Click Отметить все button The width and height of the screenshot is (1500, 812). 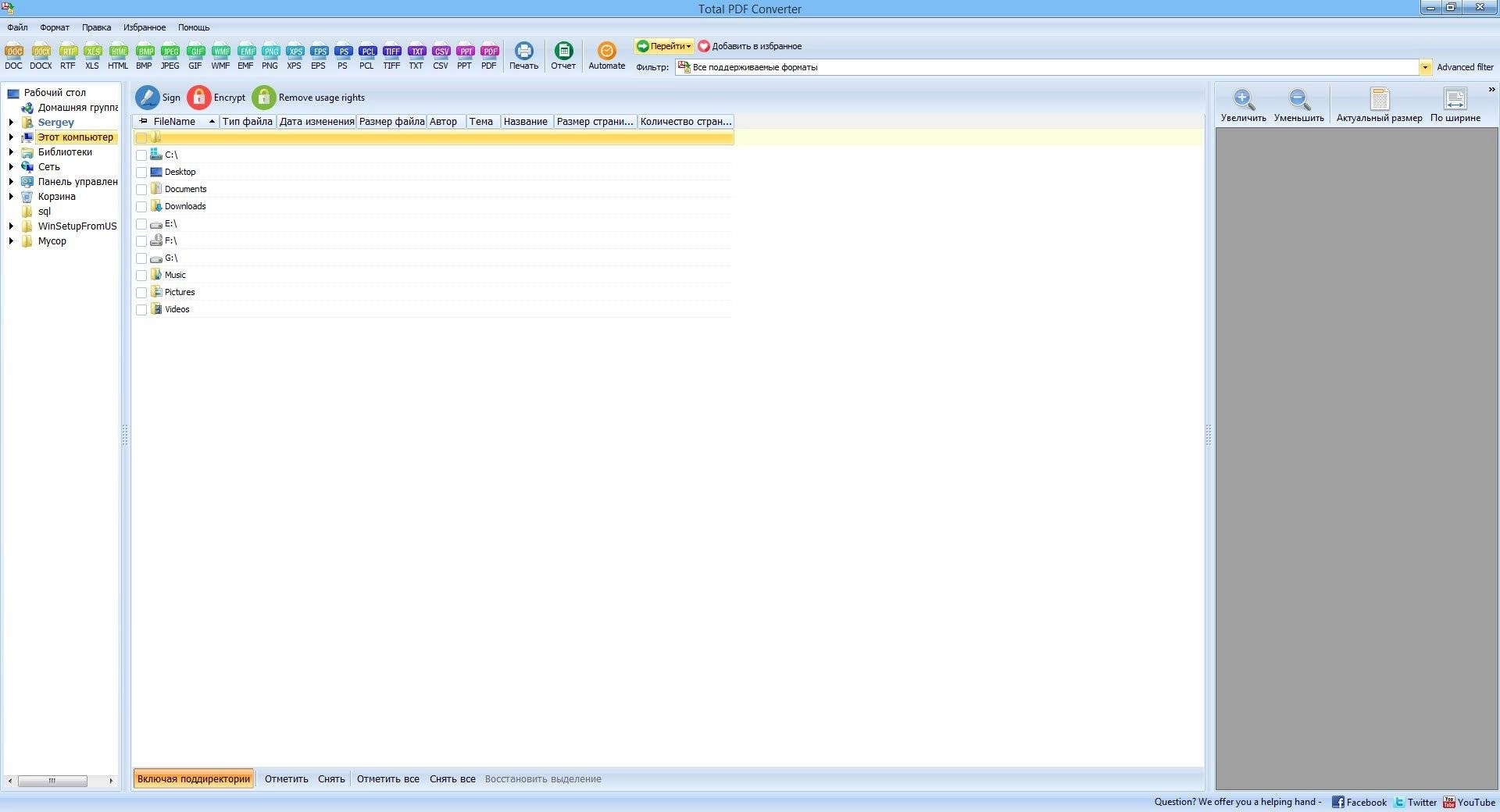click(388, 779)
